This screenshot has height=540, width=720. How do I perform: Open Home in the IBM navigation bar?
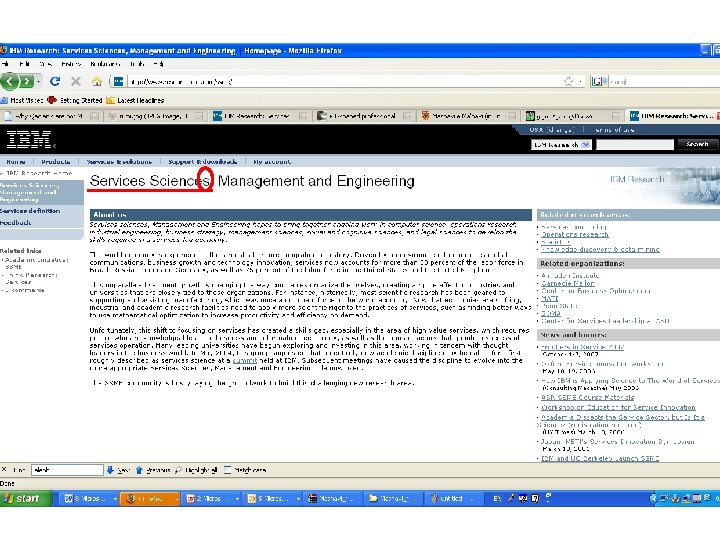[x=16, y=162]
